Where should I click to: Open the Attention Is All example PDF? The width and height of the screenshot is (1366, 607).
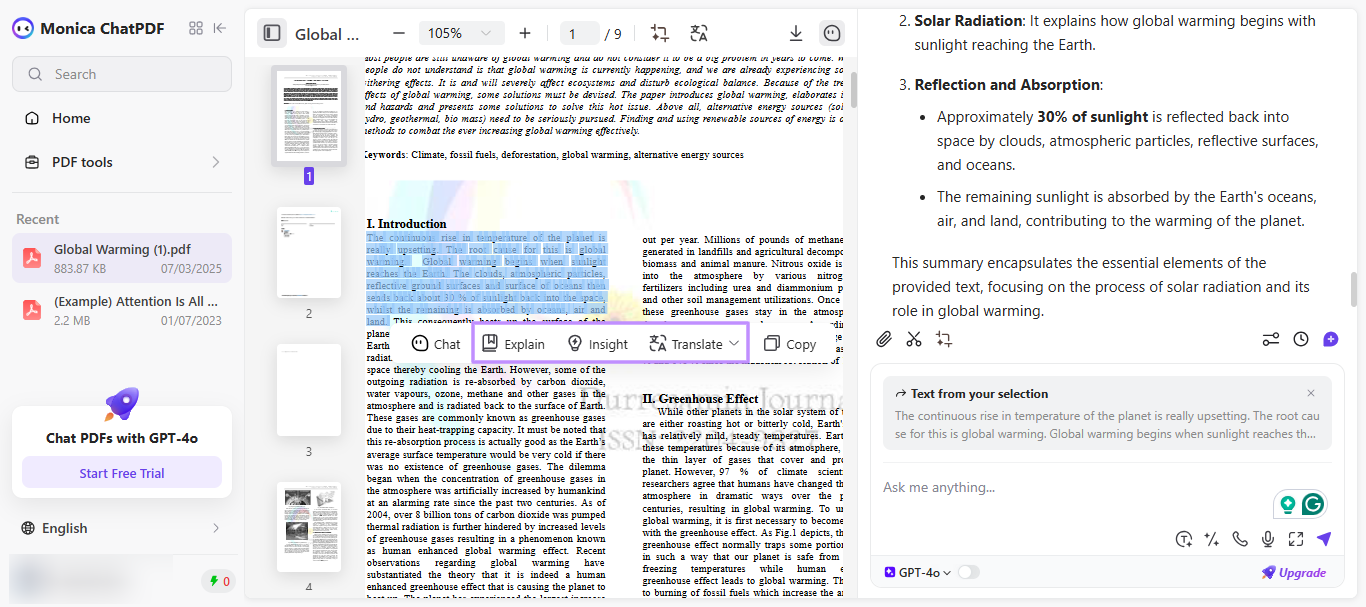[122, 310]
